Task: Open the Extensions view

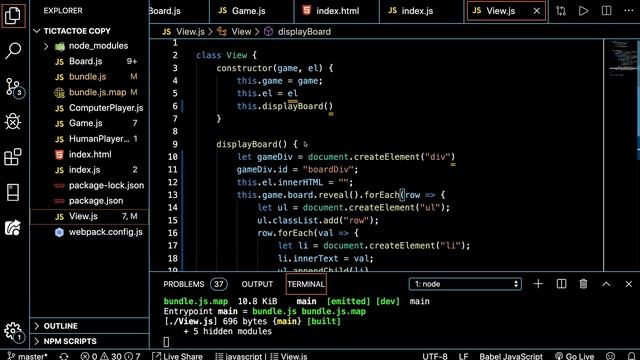Action: (x=13, y=157)
